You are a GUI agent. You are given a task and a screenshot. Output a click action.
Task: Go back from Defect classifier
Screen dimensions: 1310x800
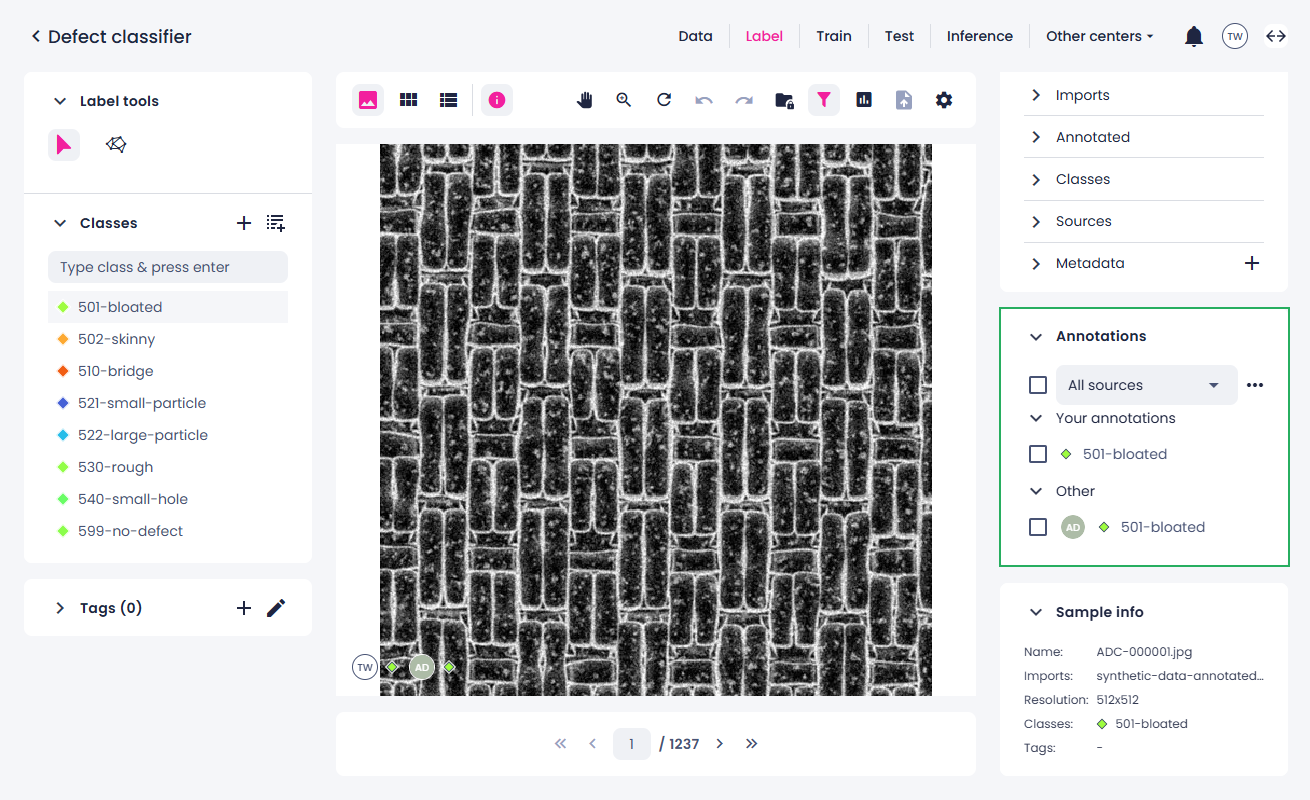click(36, 36)
